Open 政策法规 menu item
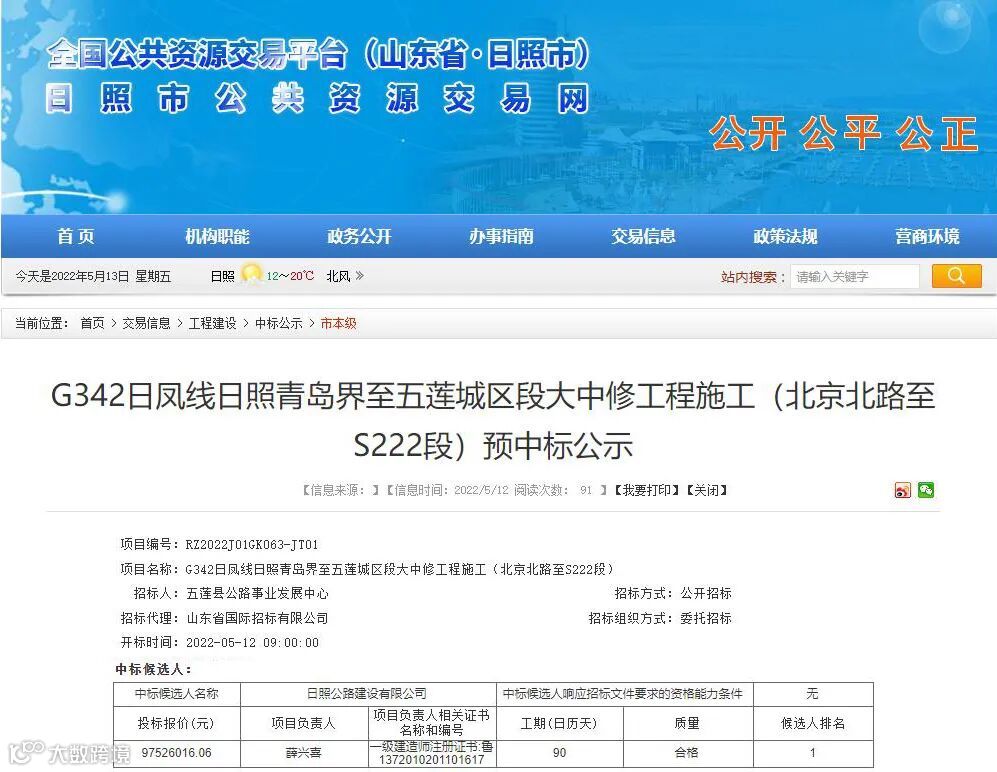 [x=785, y=237]
